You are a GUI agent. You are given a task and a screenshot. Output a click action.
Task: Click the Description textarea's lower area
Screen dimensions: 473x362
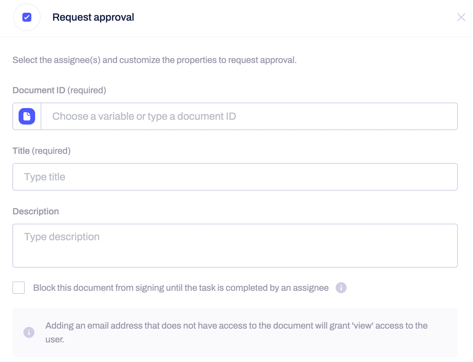[x=235, y=258]
